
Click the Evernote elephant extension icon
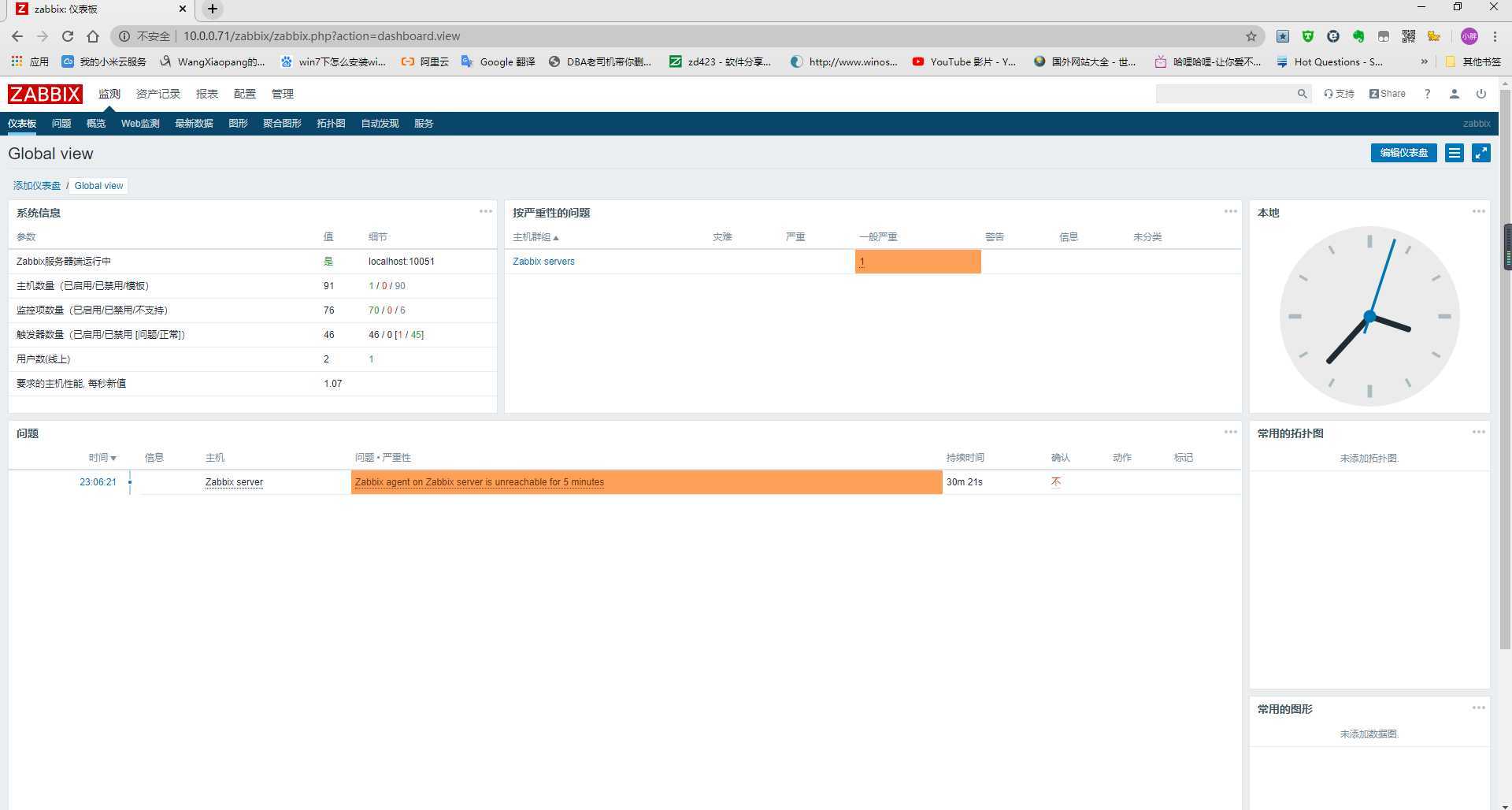1358,36
